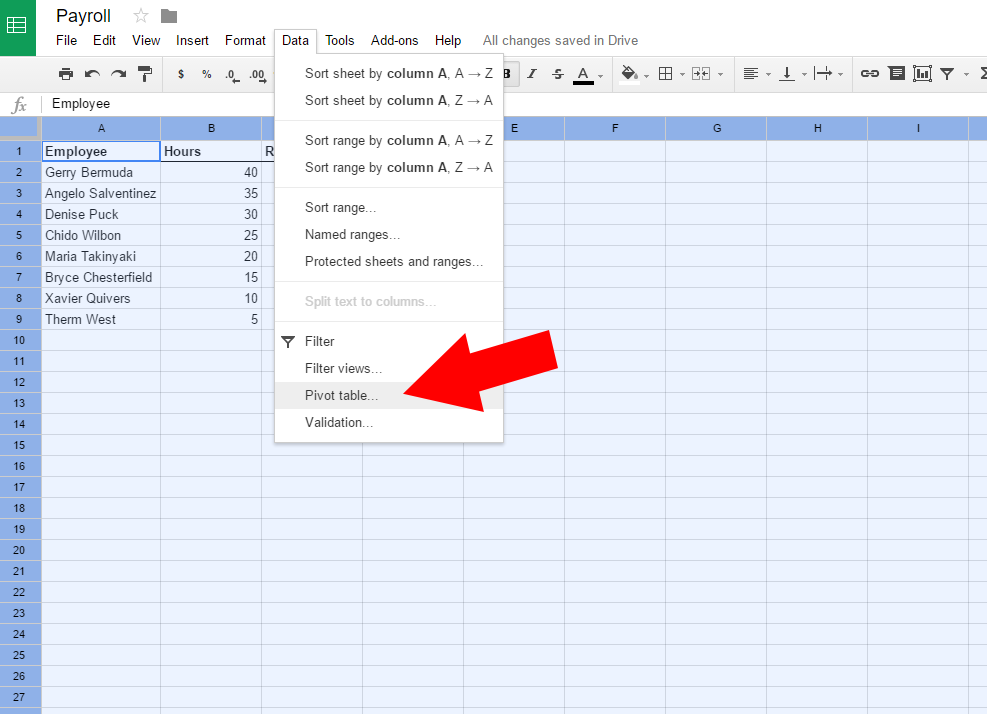Open the text color picker

pos(584,75)
